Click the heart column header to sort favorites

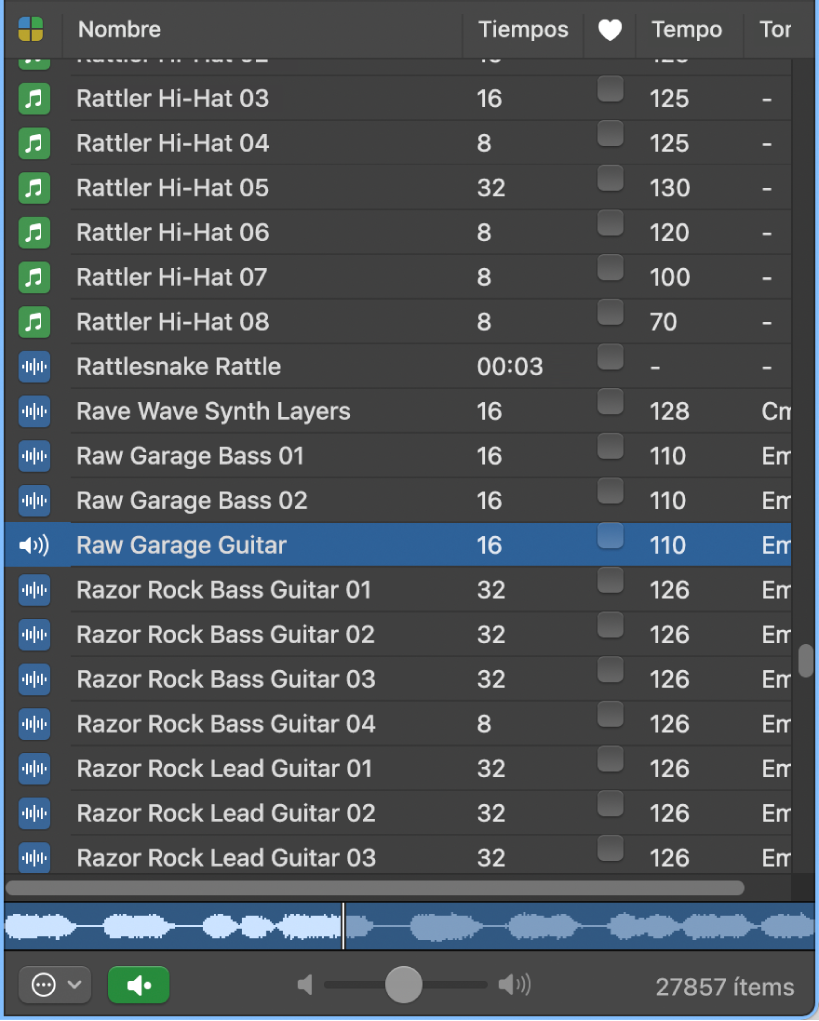pyautogui.click(x=610, y=29)
